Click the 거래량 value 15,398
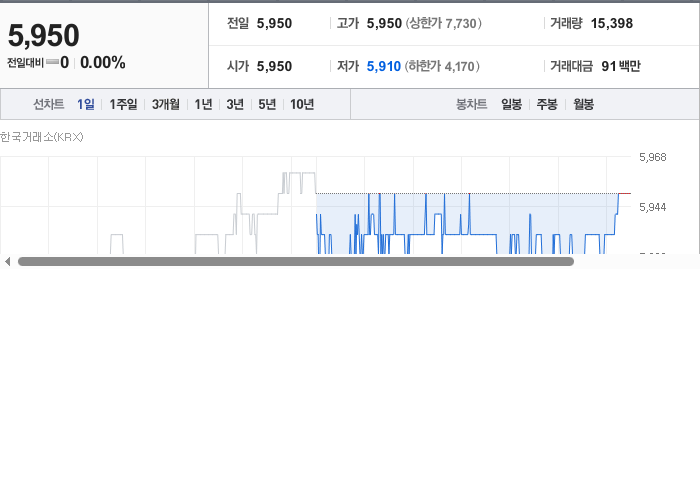 click(612, 23)
